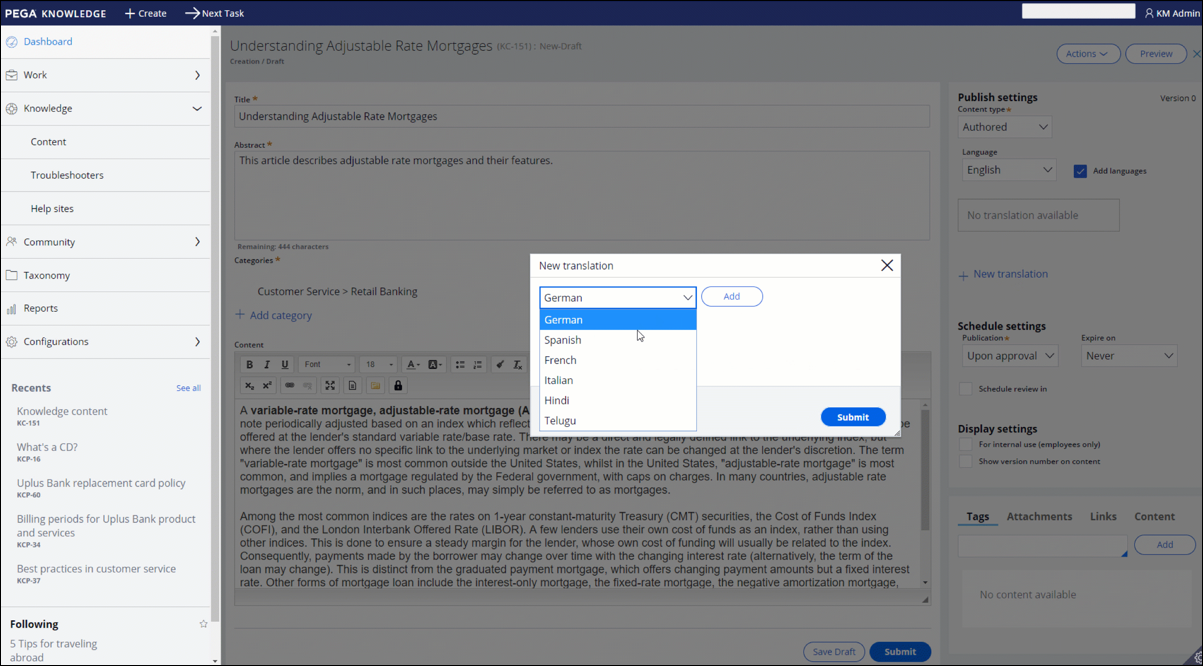Click the subscript icon
This screenshot has width=1203, height=666.
click(x=249, y=386)
